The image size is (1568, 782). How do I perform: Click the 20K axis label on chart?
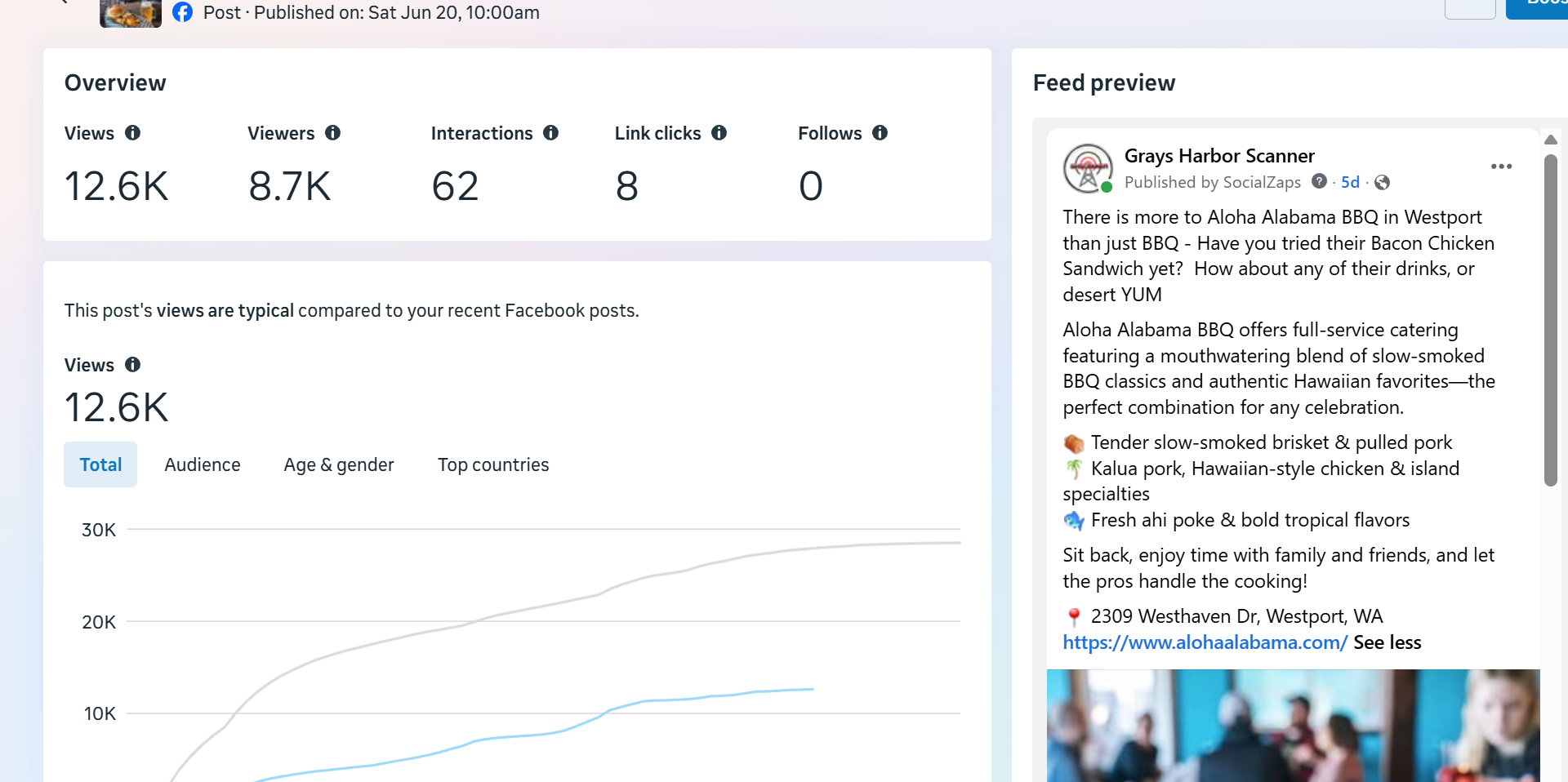point(99,622)
